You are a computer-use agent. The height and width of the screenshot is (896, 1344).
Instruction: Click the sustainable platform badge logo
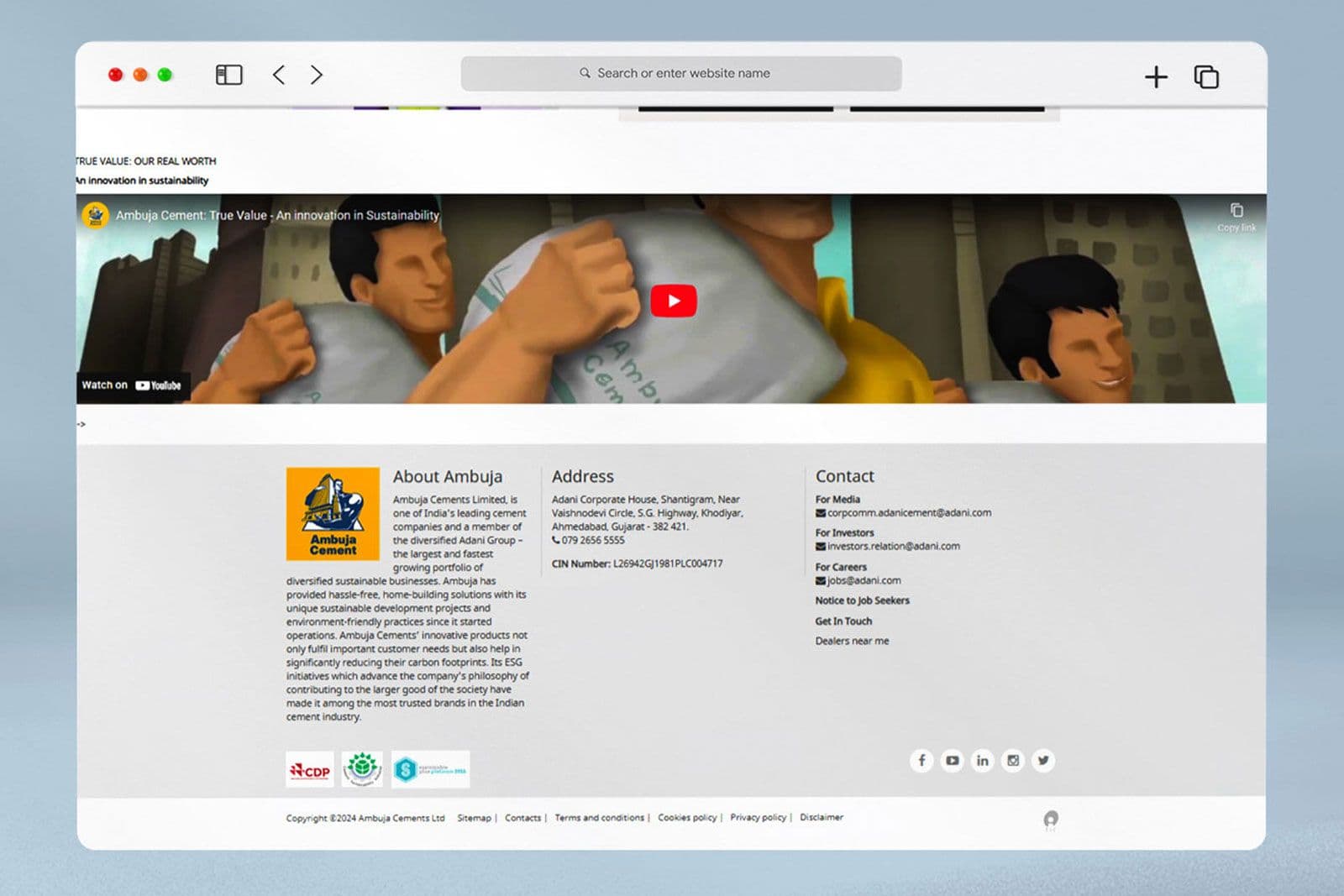coord(431,769)
